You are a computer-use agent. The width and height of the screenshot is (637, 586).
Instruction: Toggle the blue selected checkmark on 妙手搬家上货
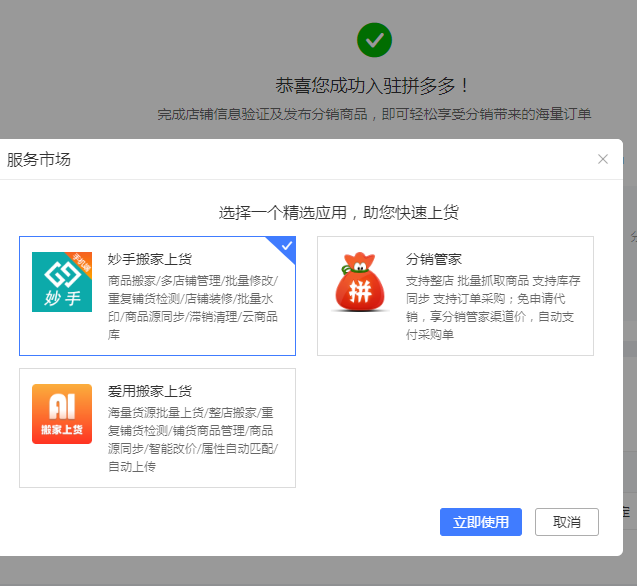(286, 245)
